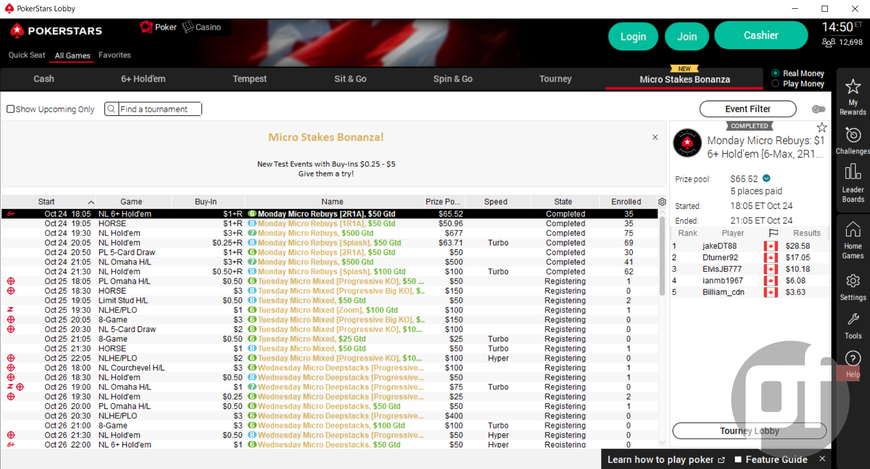Screen dimensions: 870x469
Task: Sort by the Name column header
Action: [332, 201]
